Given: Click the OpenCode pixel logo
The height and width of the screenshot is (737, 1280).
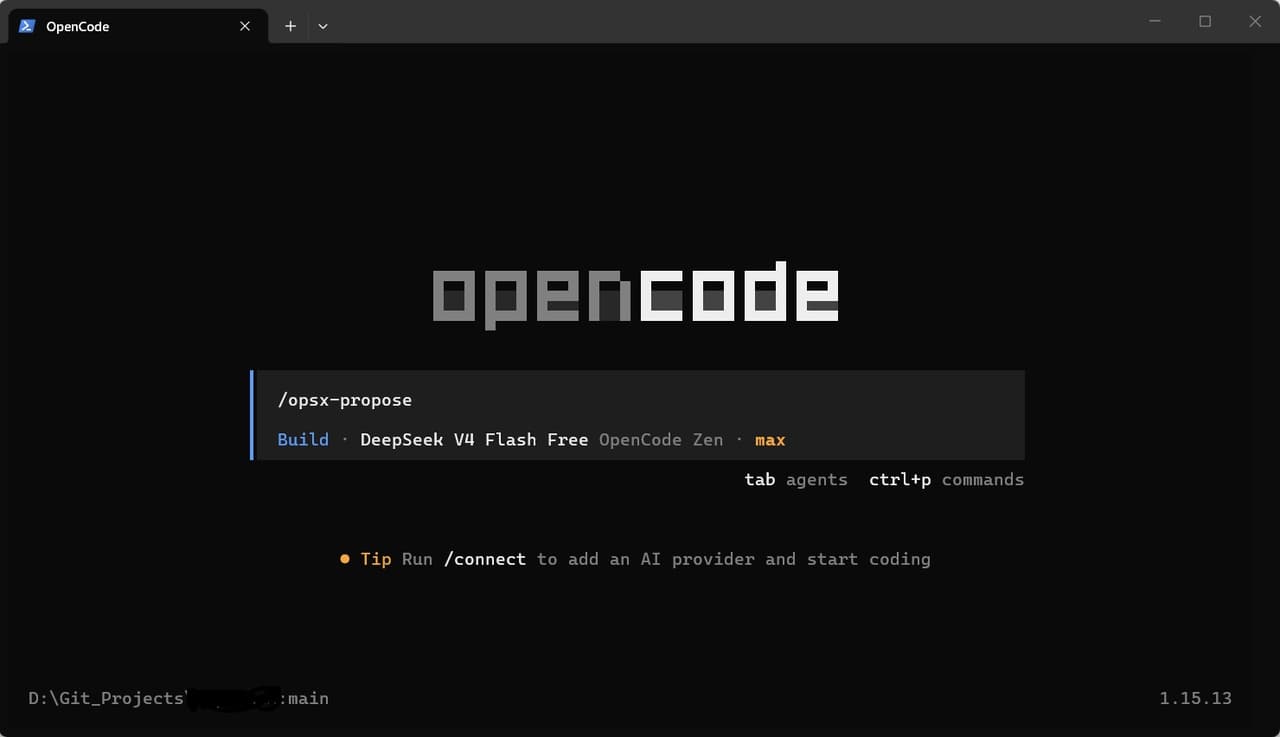Looking at the screenshot, I should coord(636,296).
